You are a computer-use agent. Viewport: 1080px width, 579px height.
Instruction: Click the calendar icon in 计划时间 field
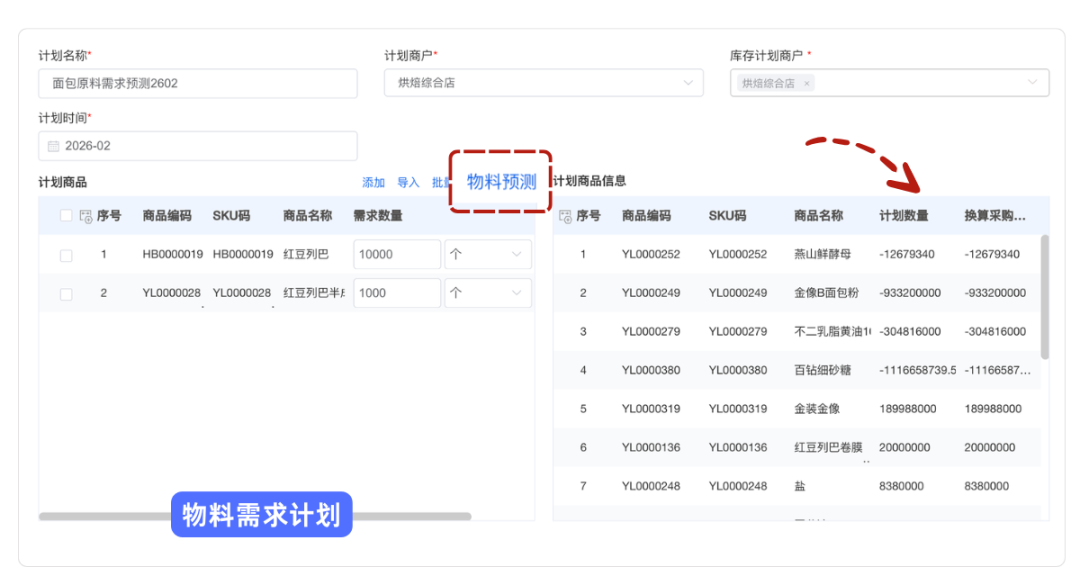coord(54,146)
